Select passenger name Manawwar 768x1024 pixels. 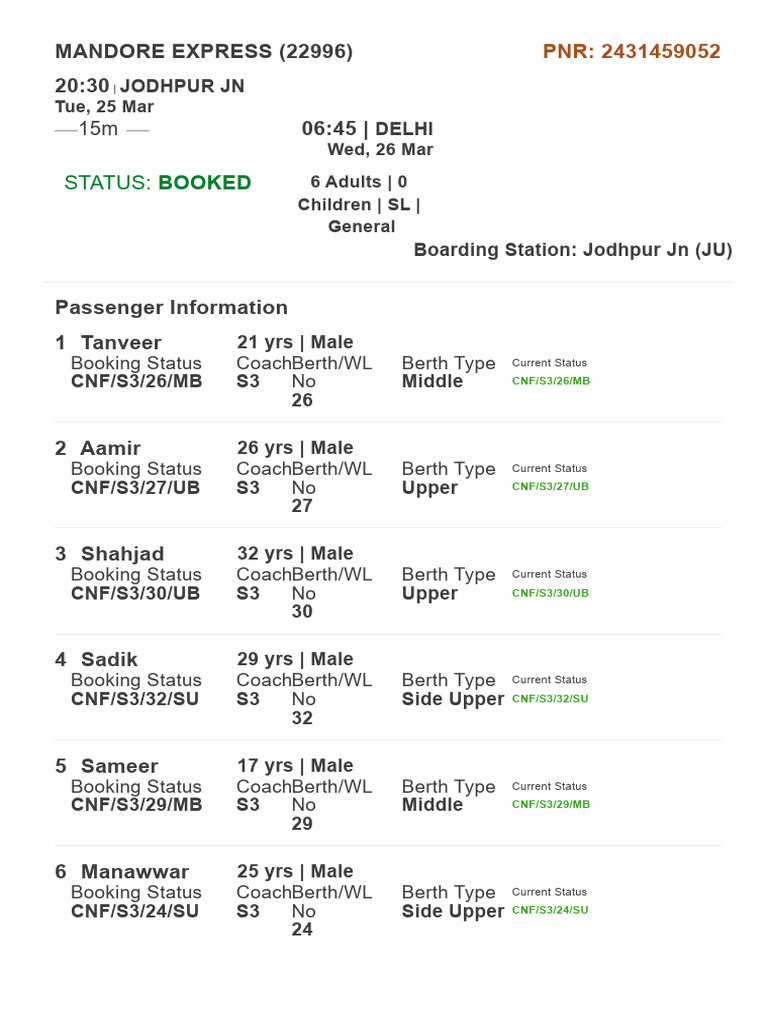(135, 871)
